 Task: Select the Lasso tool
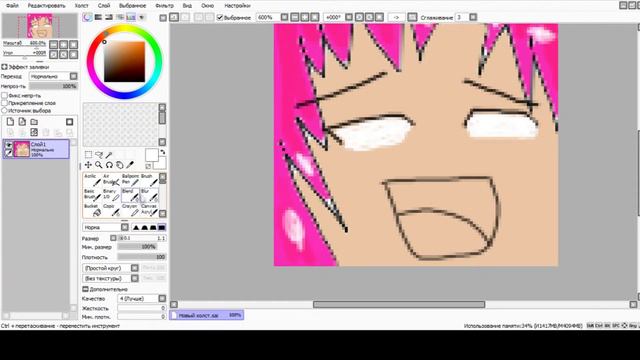pyautogui.click(x=99, y=155)
